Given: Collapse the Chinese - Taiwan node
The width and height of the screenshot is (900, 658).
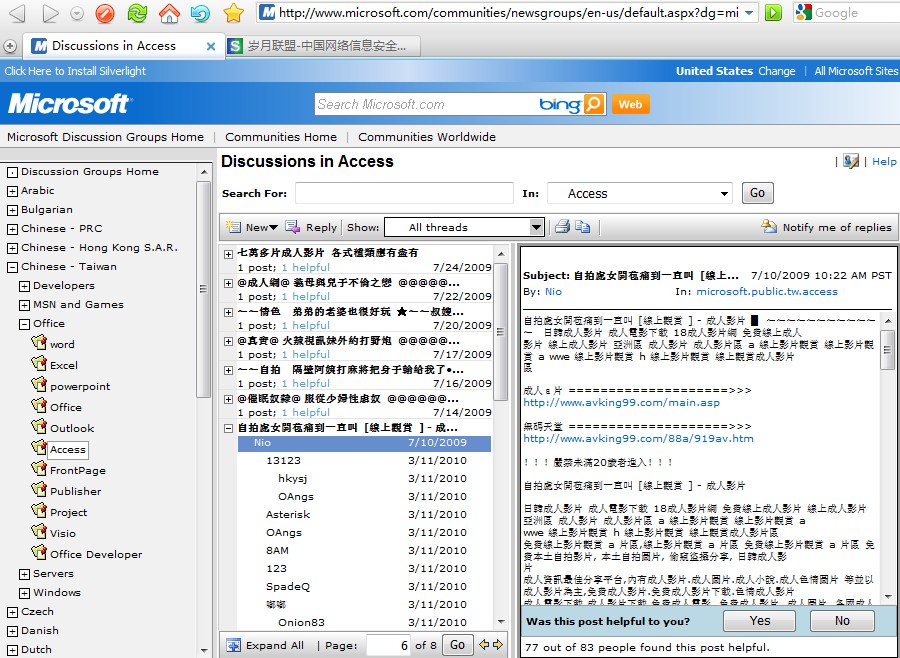Looking at the screenshot, I should pyautogui.click(x=12, y=267).
